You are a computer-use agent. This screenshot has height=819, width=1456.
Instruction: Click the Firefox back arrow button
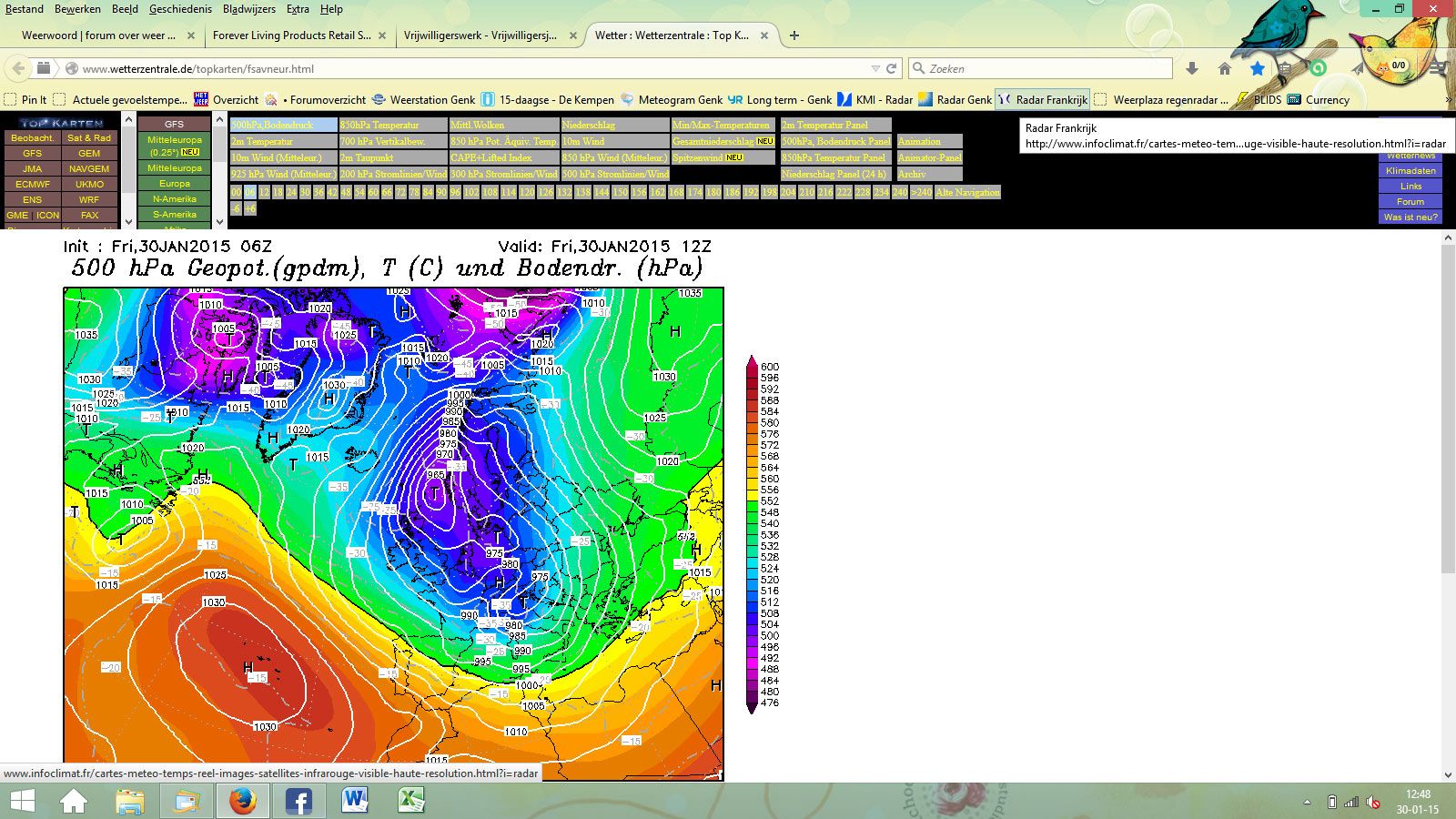click(18, 68)
